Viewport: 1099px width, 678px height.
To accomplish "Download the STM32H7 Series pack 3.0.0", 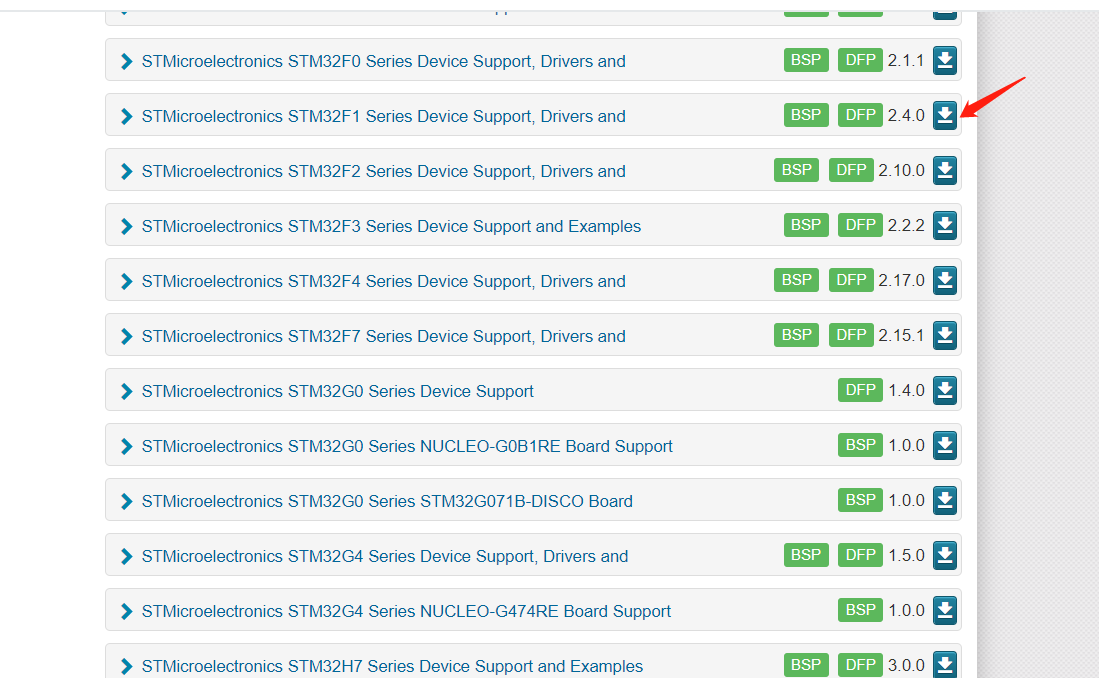I will click(x=945, y=665).
